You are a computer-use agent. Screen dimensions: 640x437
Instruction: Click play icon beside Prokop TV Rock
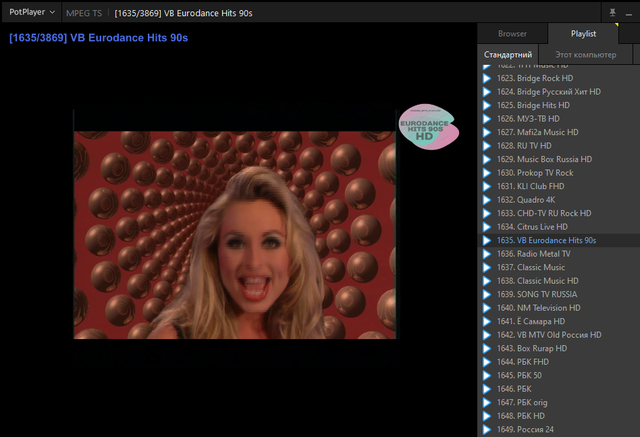[x=487, y=173]
